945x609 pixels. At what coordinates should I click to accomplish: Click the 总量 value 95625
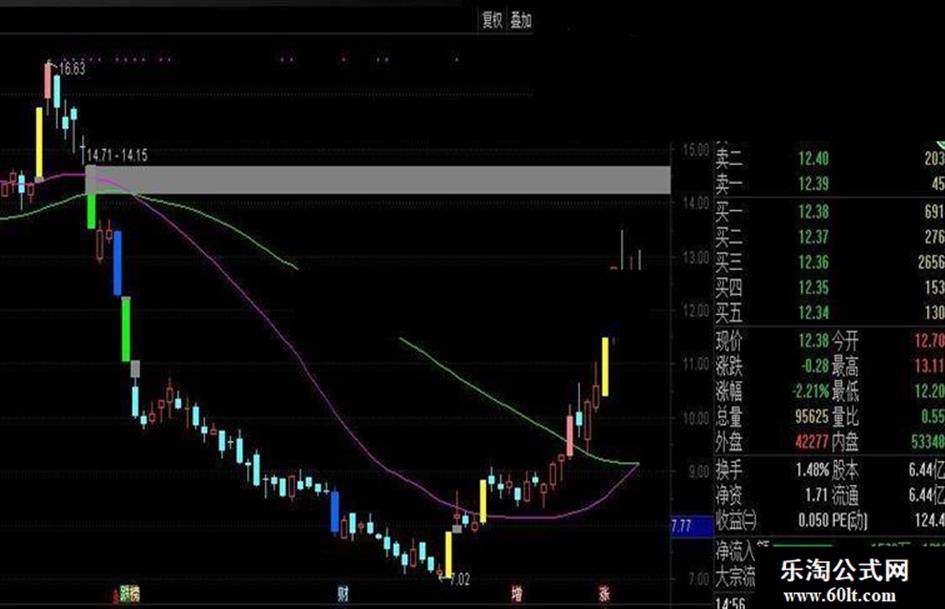812,417
